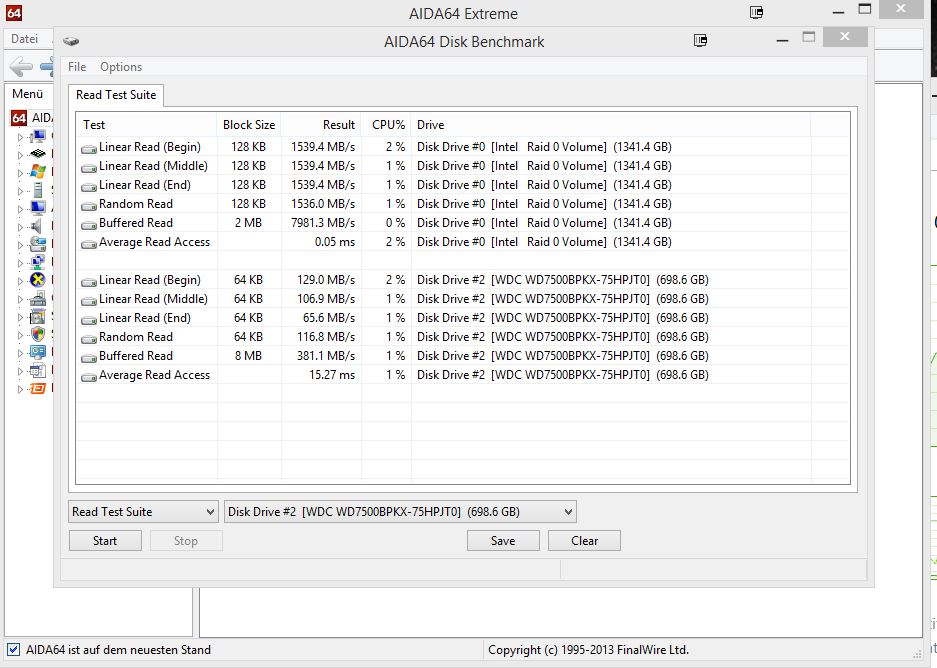This screenshot has height=668, width=937.
Task: Expand the Security shield node in the tree
Action: (x=20, y=335)
